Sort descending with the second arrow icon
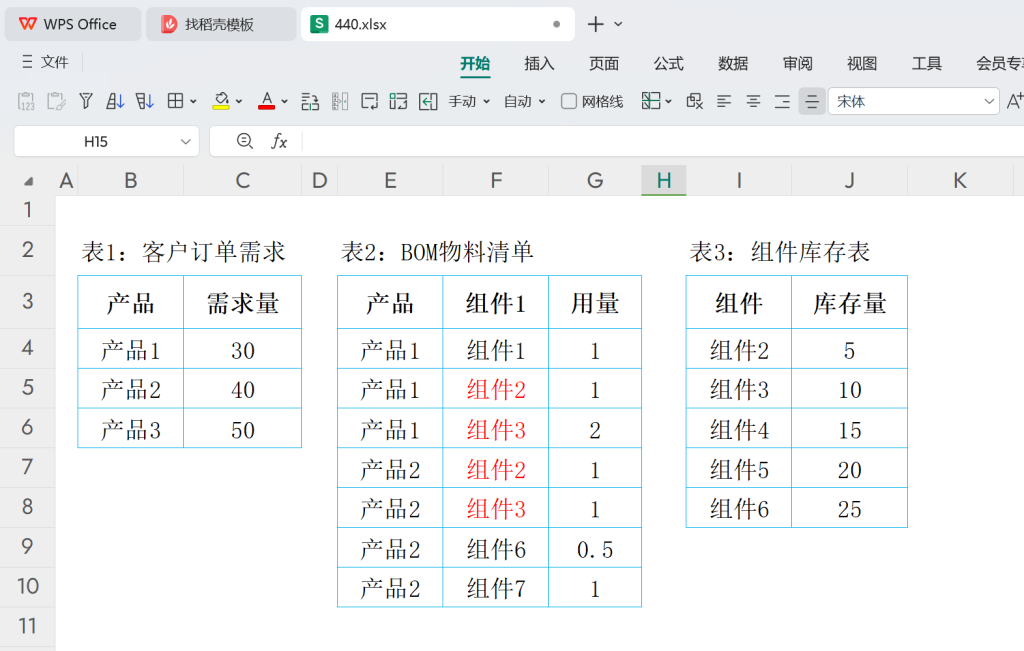Viewport: 1024px width, 651px height. 144,101
